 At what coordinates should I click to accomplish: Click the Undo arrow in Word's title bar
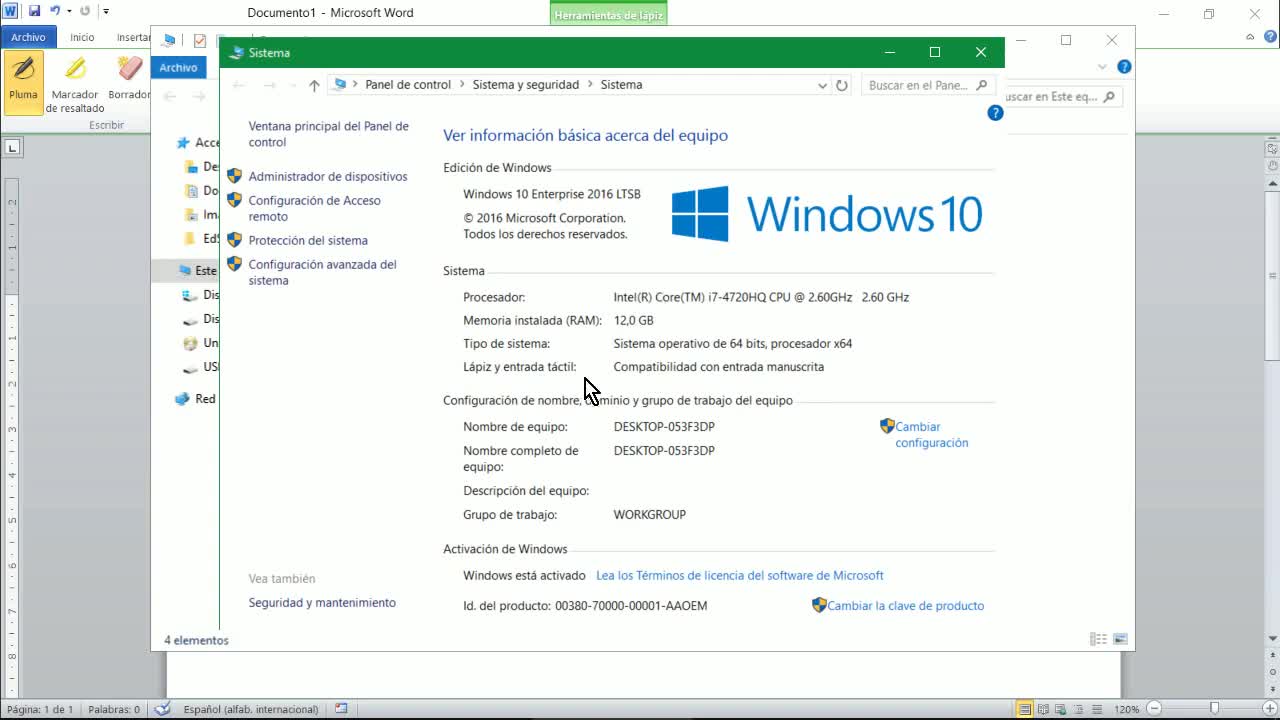(55, 12)
